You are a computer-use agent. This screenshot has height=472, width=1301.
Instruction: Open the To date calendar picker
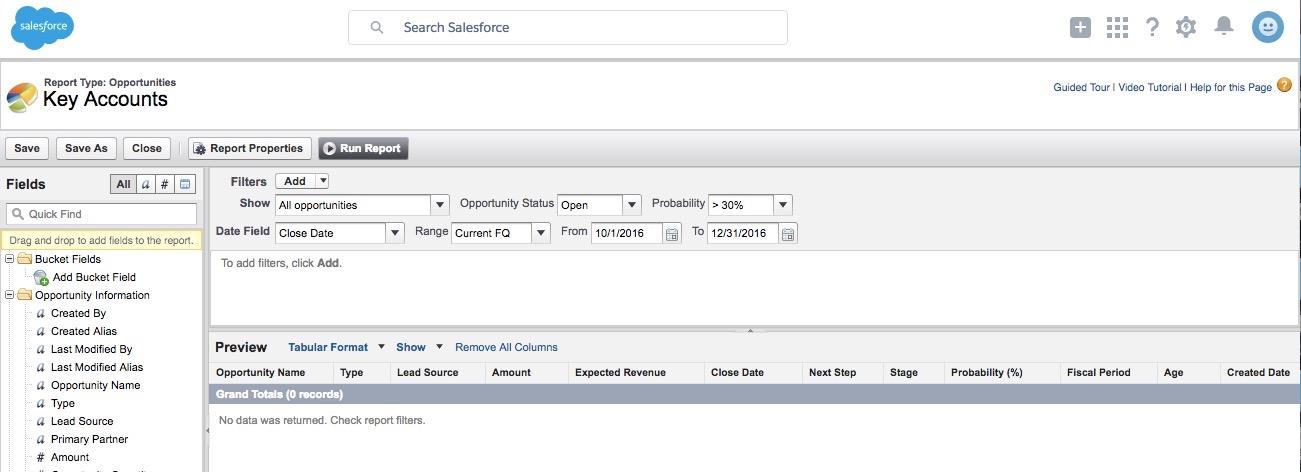click(788, 234)
